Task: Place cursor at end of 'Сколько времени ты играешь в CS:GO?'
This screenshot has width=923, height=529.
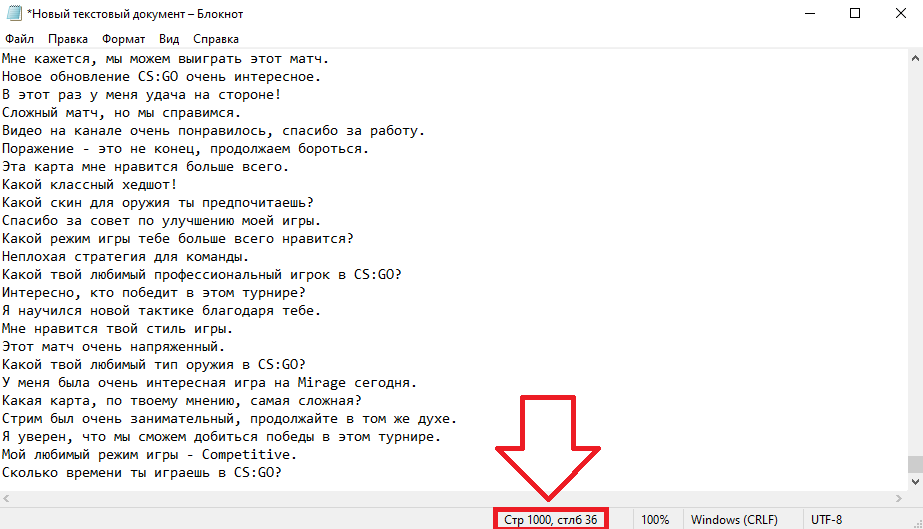Action: (x=283, y=473)
